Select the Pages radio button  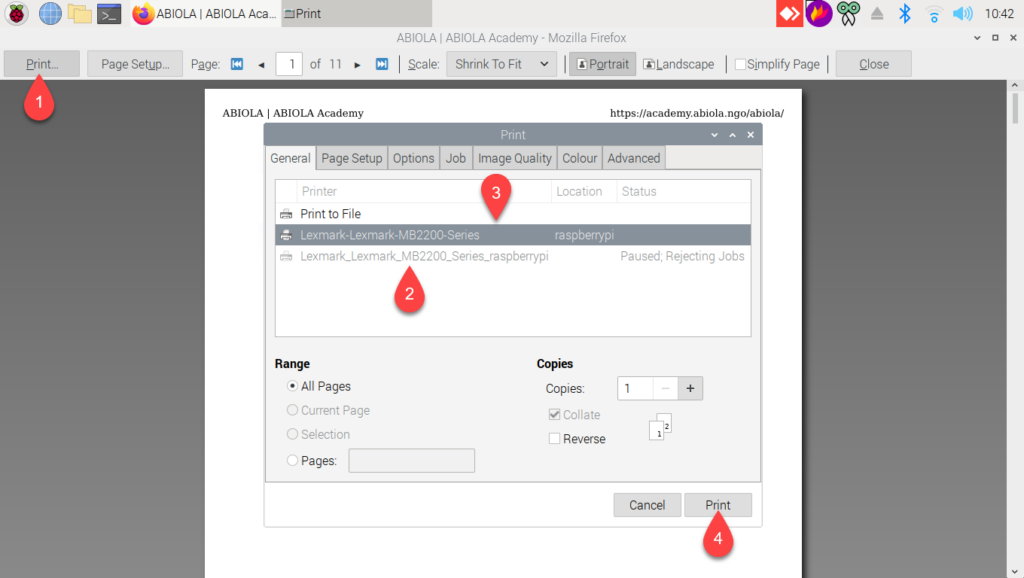tap(292, 460)
